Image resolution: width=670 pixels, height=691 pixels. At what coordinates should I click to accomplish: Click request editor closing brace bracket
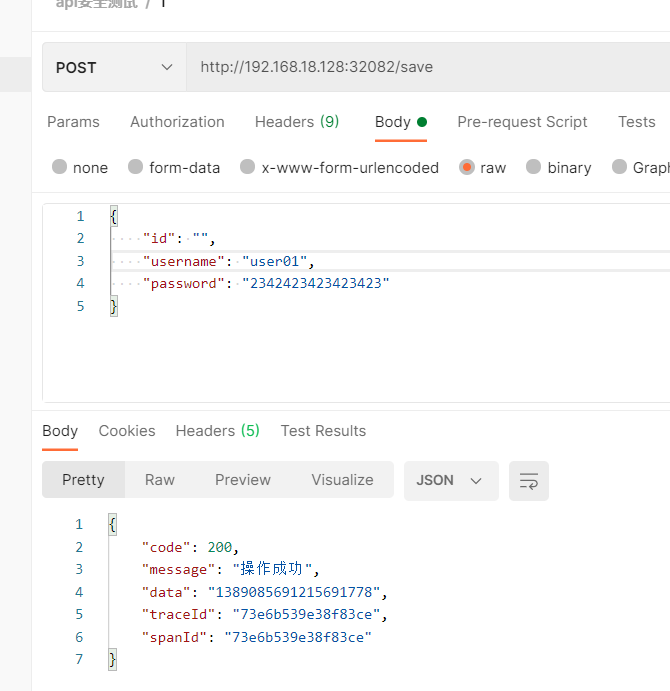click(114, 306)
